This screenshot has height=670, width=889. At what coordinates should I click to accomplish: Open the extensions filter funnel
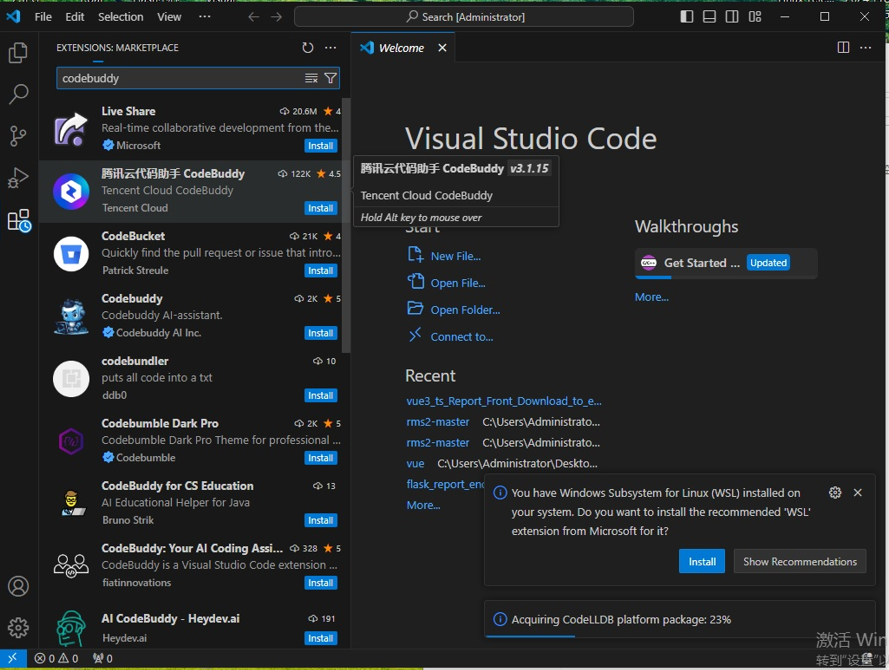click(x=330, y=78)
